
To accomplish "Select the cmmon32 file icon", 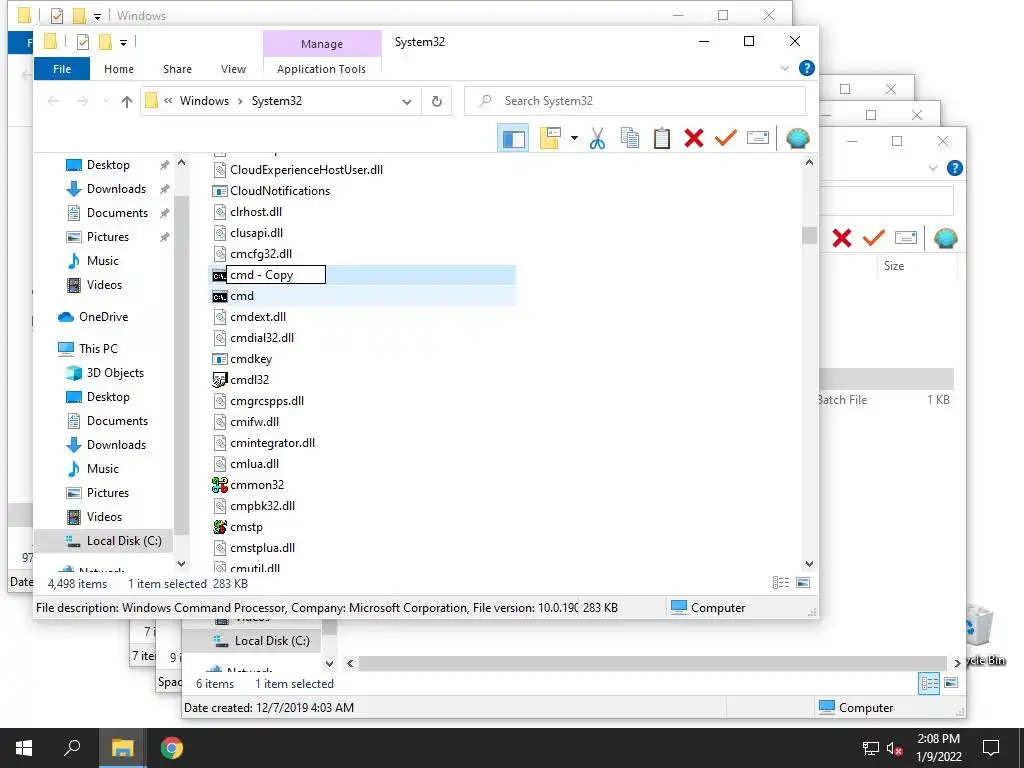I will [219, 485].
